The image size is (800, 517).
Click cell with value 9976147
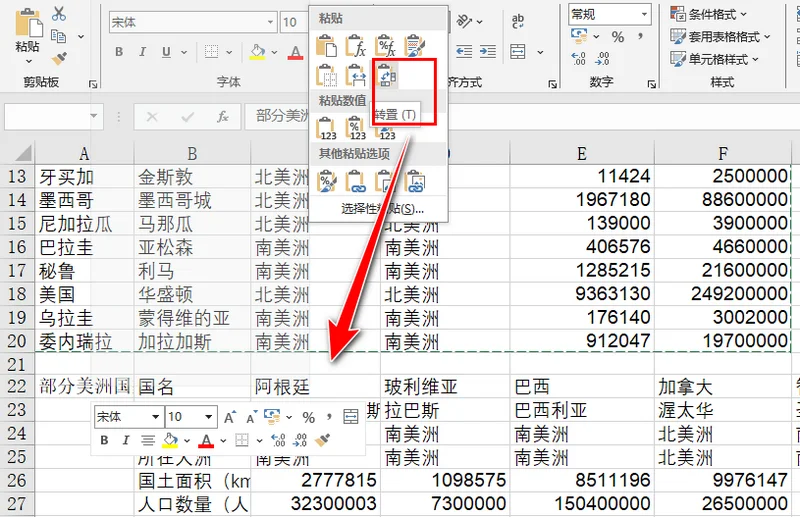[722, 480]
